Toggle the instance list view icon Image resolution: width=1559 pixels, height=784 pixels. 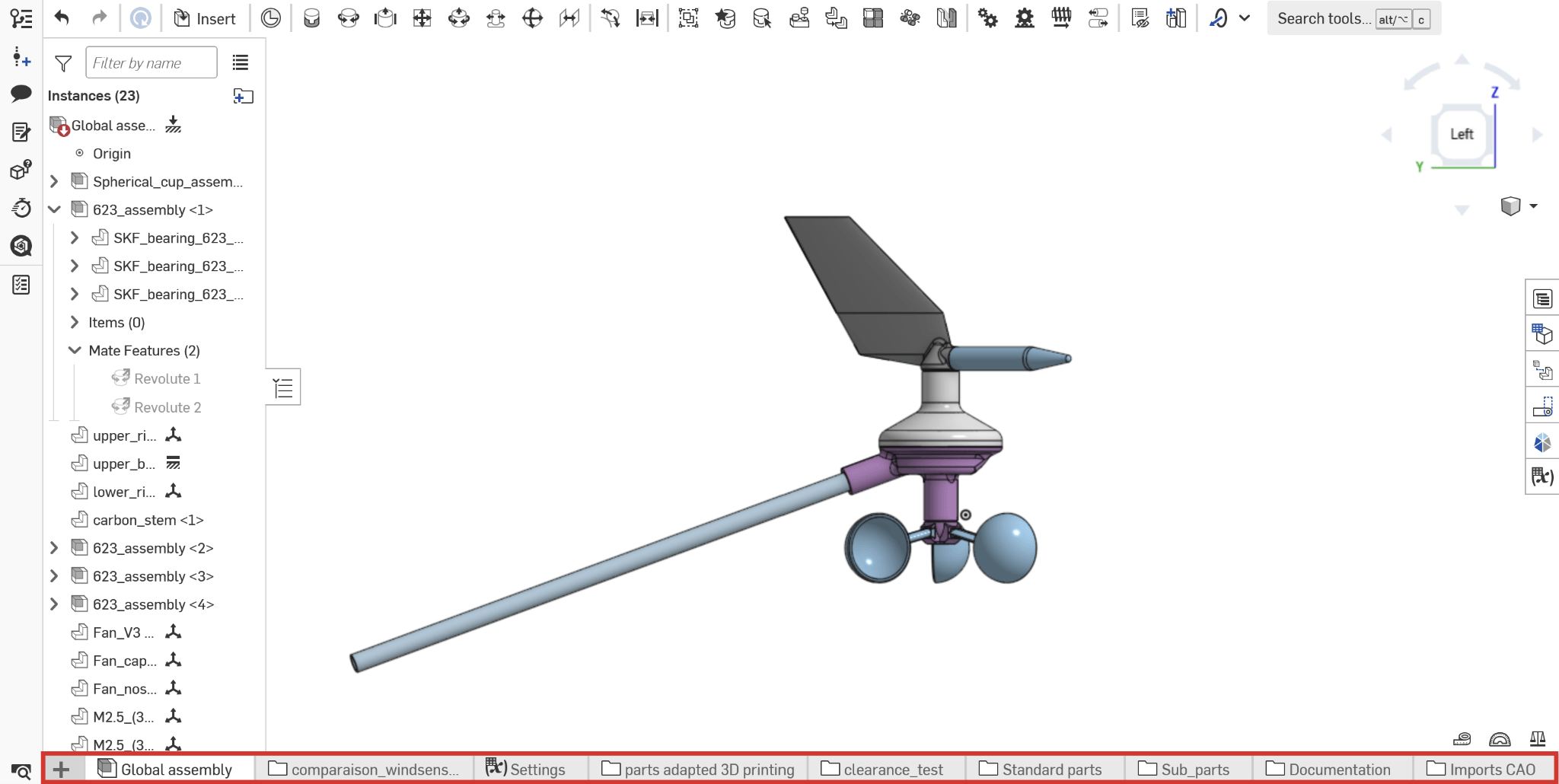coord(241,63)
